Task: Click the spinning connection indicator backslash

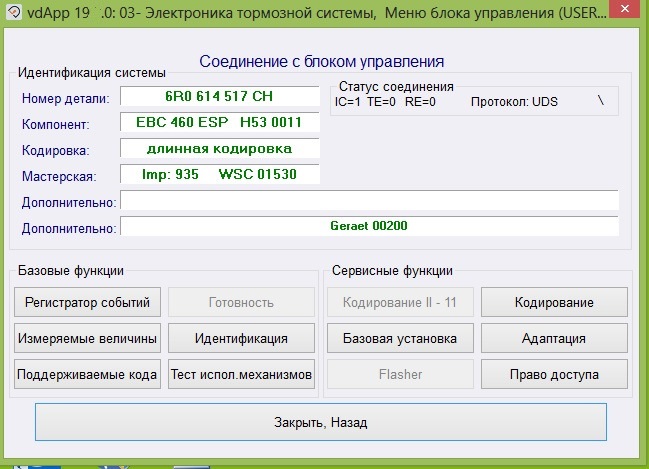Action: click(601, 100)
